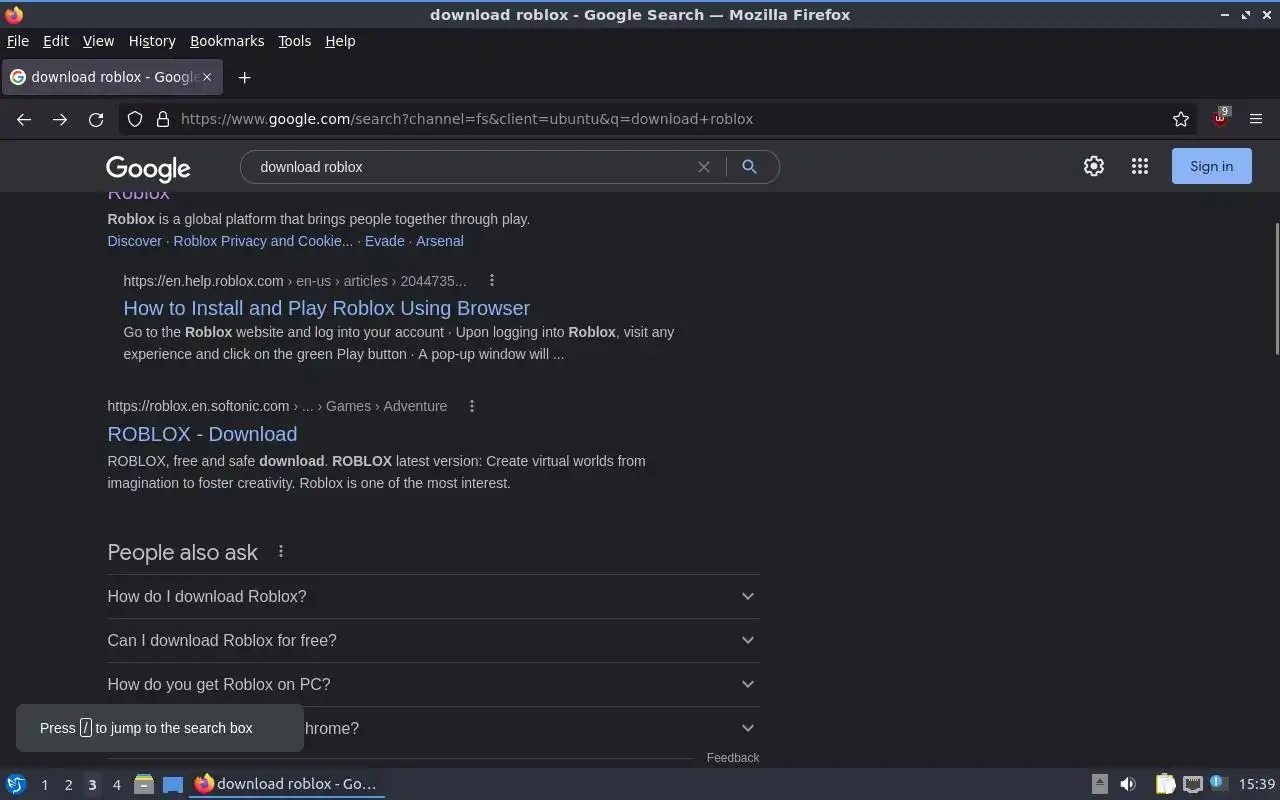Open the Evade sitelink
1280x800 pixels.
[384, 241]
